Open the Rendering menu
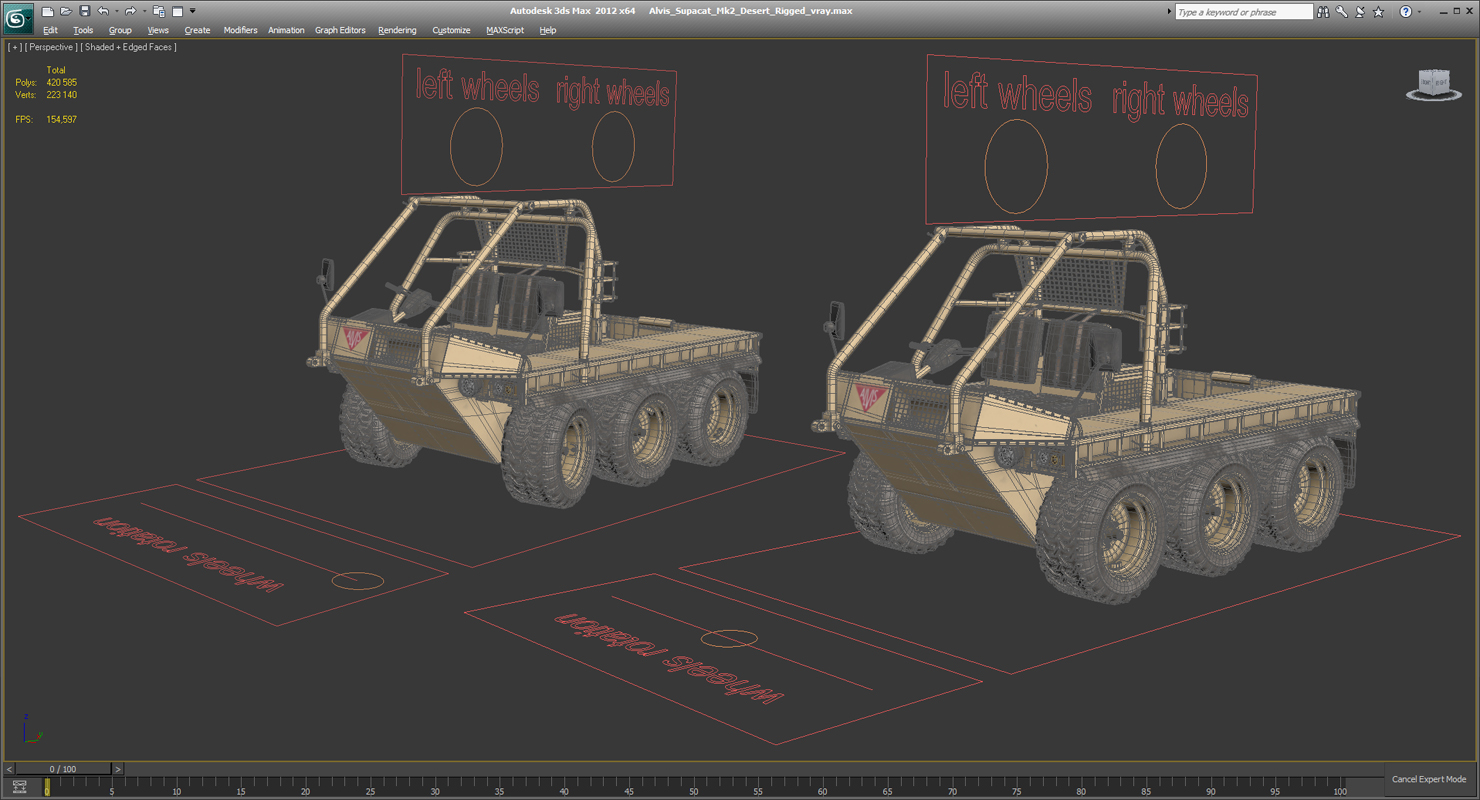Image resolution: width=1480 pixels, height=800 pixels. click(397, 30)
